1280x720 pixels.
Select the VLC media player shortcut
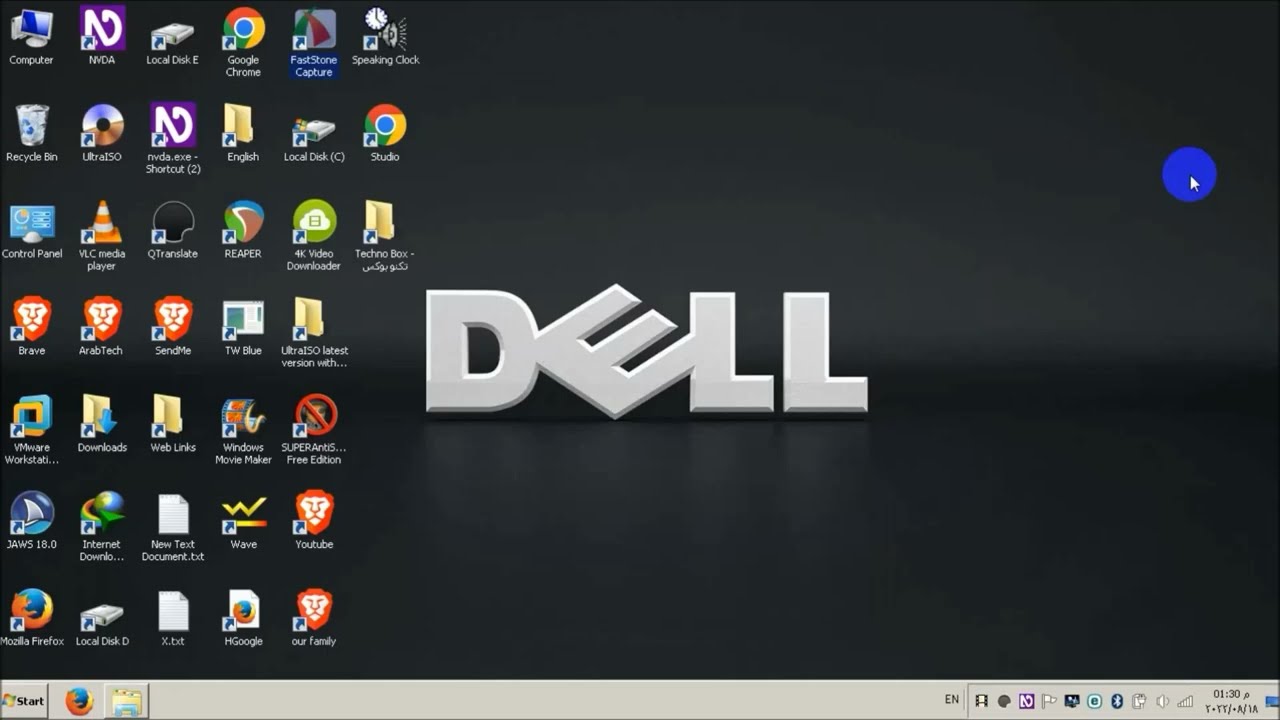coord(102,237)
